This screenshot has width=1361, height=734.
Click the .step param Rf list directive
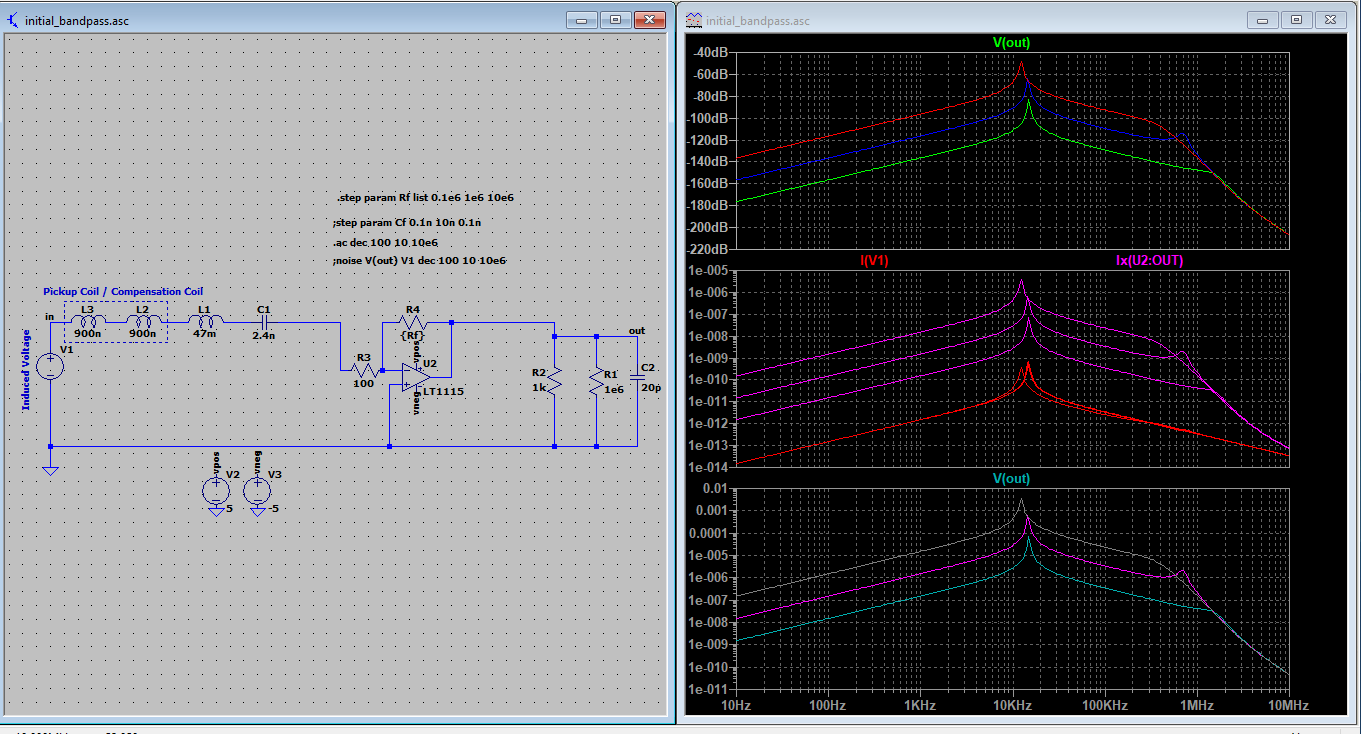click(425, 198)
